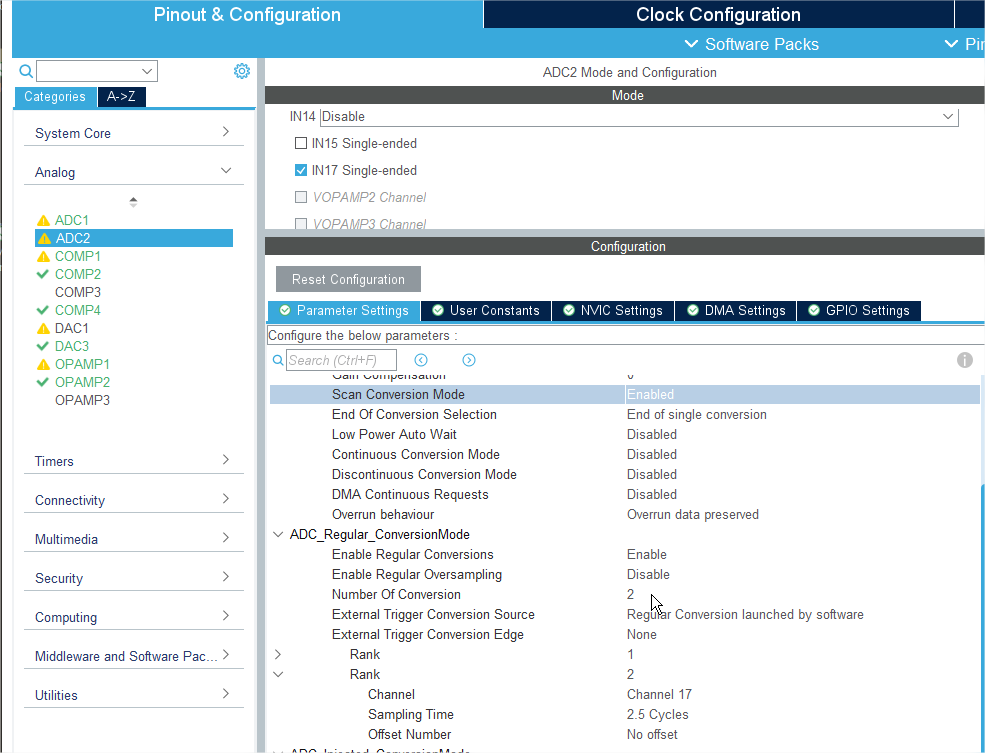Open the category search combo box
This screenshot has width=985, height=753.
click(x=97, y=71)
